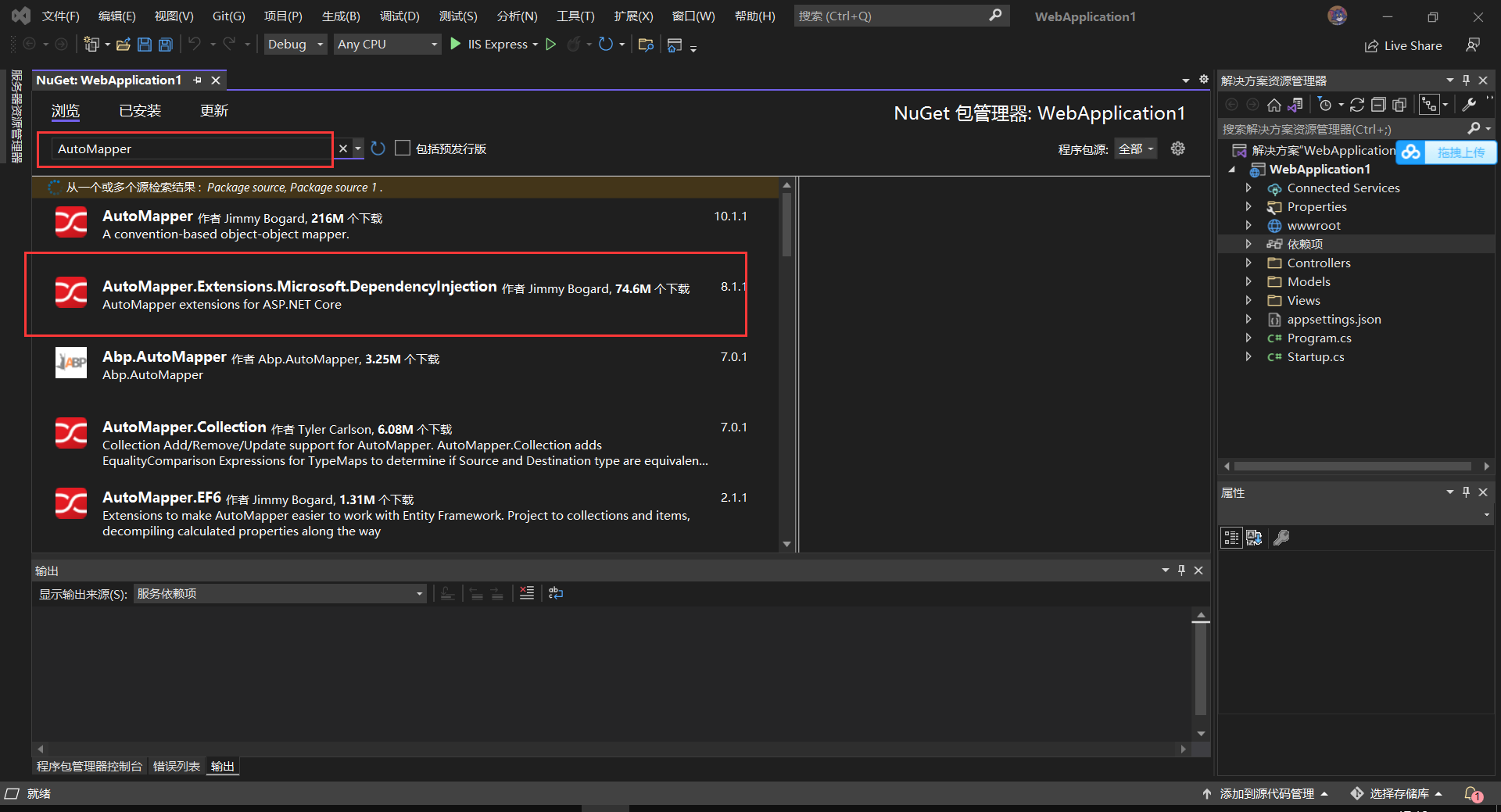Click 添加到源代码管理 in status bar
Viewport: 1501px width, 812px height.
tap(1265, 794)
